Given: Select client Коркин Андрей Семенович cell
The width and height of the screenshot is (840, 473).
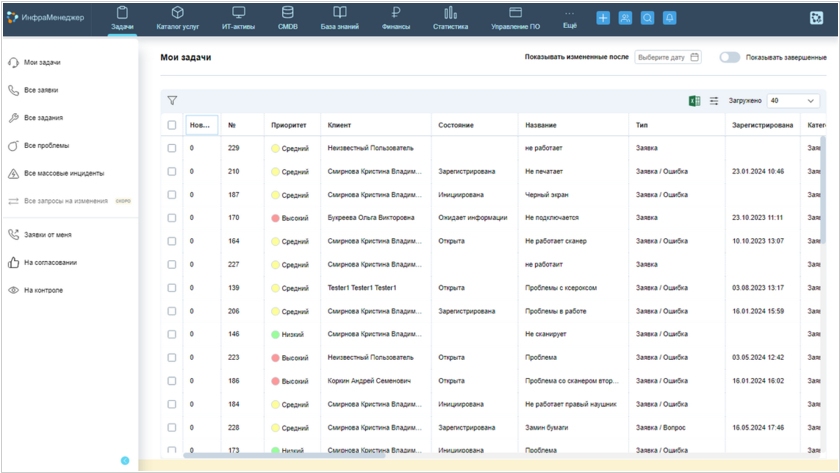Looking at the screenshot, I should [x=369, y=381].
